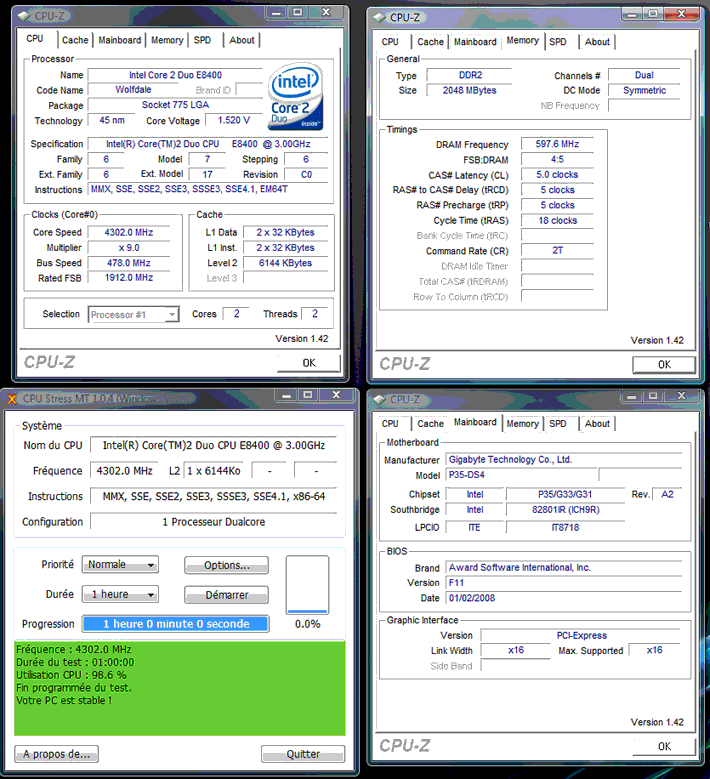Click title bar icon of CPU-Z Mainboard window
Image resolution: width=710 pixels, height=779 pixels.
tap(380, 399)
